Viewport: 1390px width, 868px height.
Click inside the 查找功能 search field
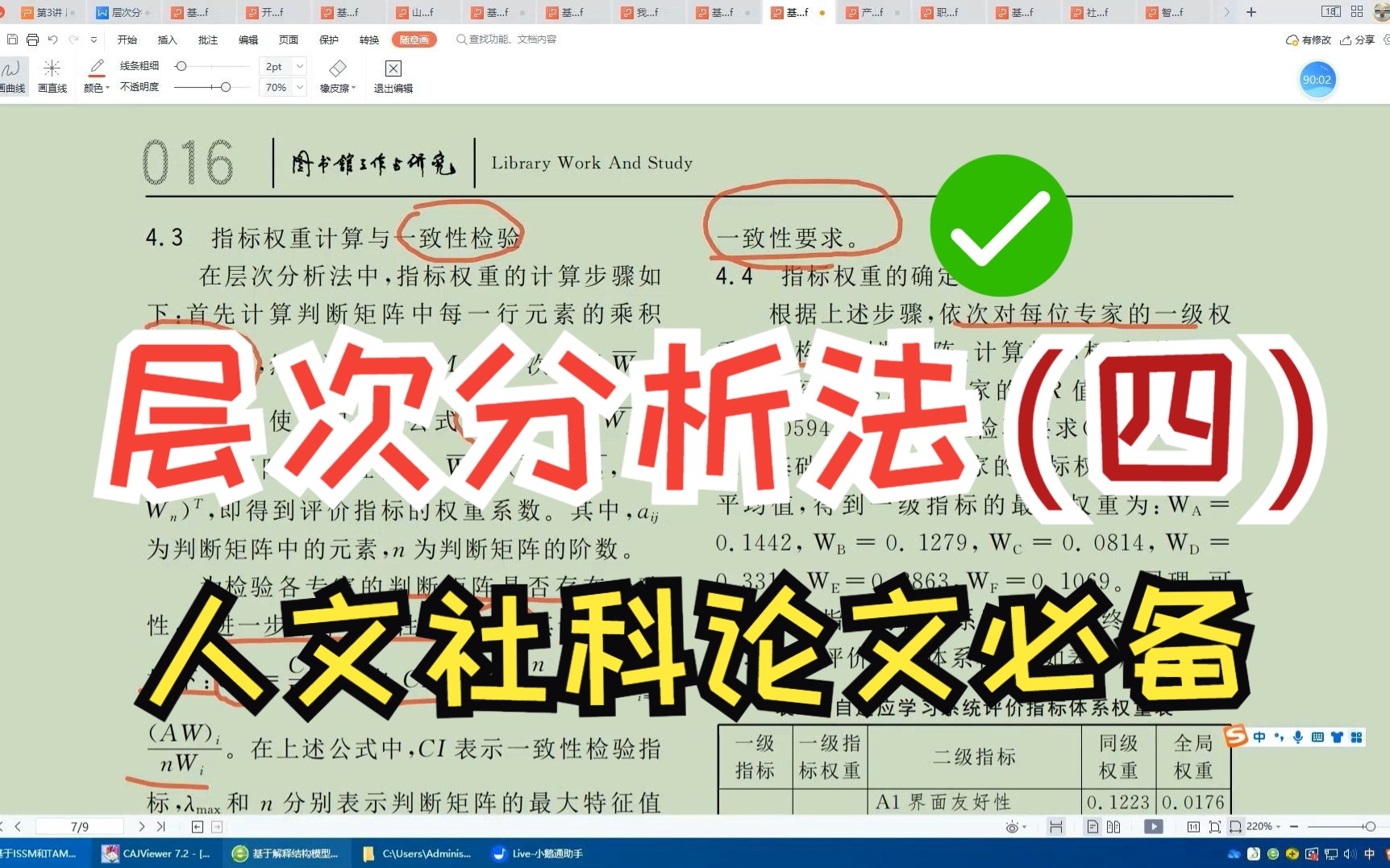508,39
